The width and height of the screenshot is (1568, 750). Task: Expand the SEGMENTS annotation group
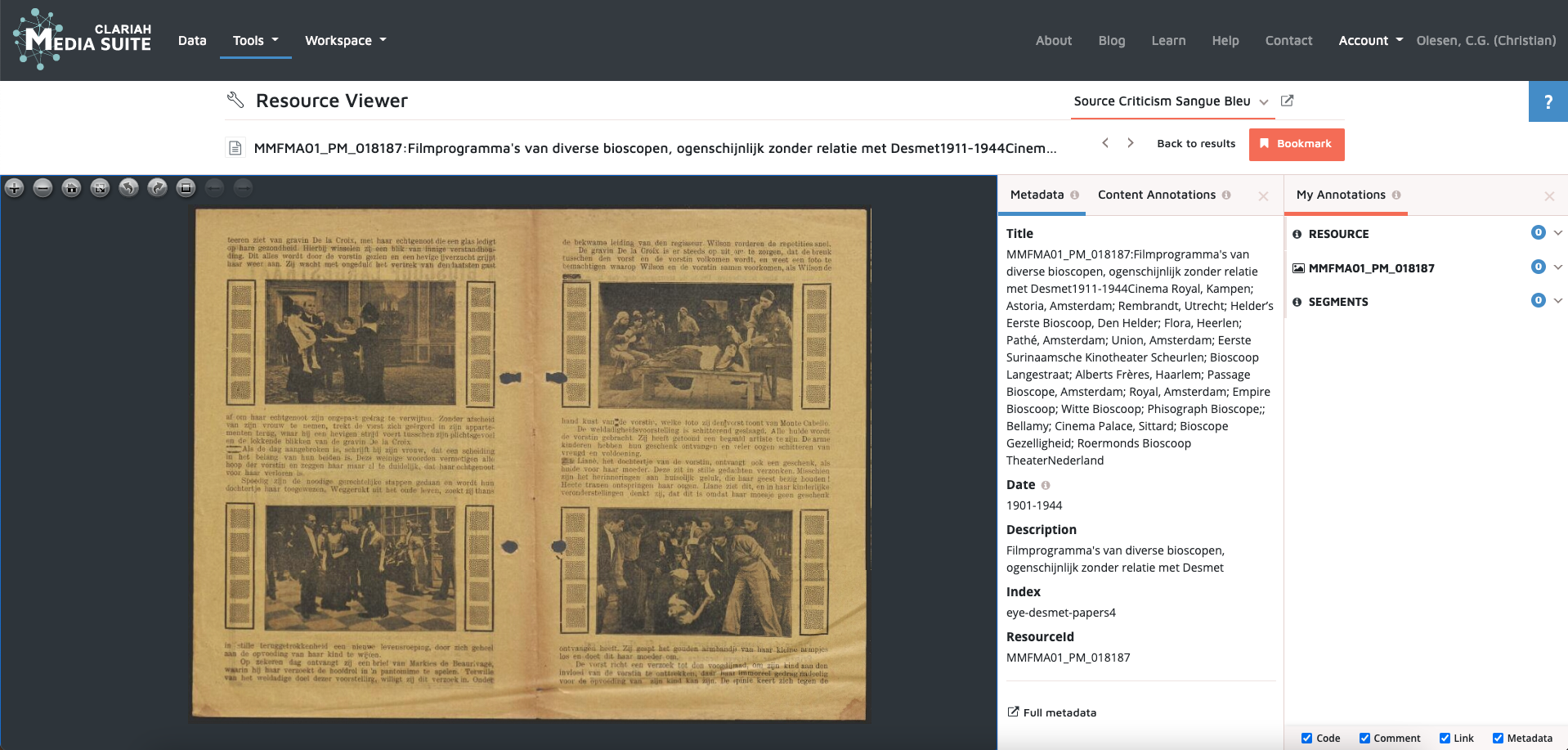[x=1558, y=301]
